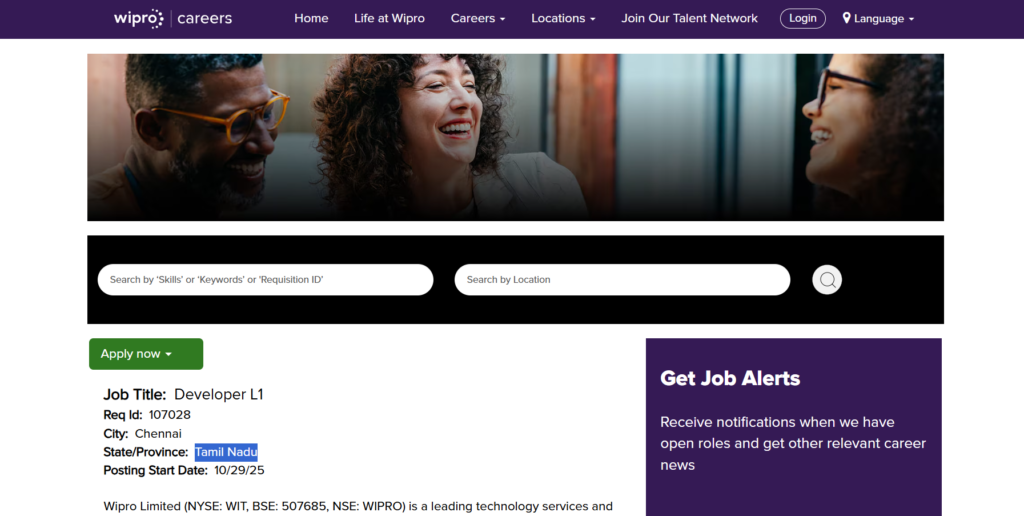1024x516 pixels.
Task: Expand the Apply now dropdown button
Action: coord(146,354)
